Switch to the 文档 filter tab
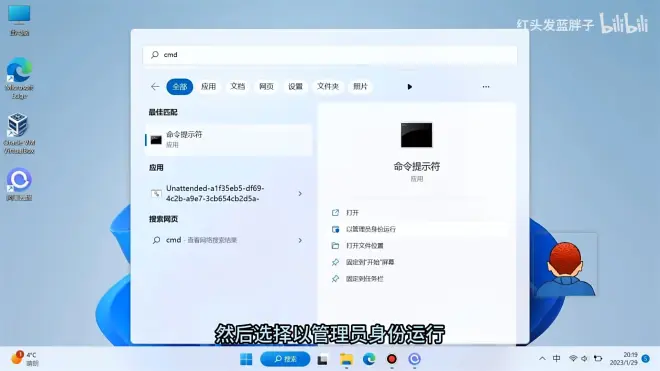660x371 pixels. [237, 87]
